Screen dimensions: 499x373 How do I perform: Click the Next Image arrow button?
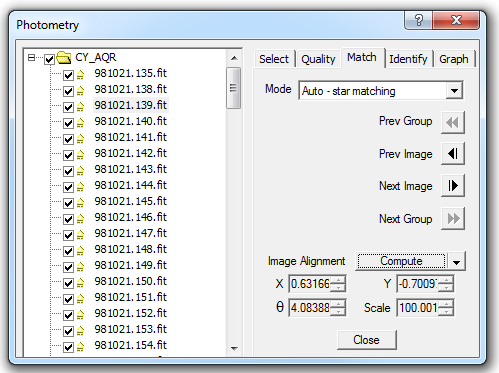[x=452, y=185]
